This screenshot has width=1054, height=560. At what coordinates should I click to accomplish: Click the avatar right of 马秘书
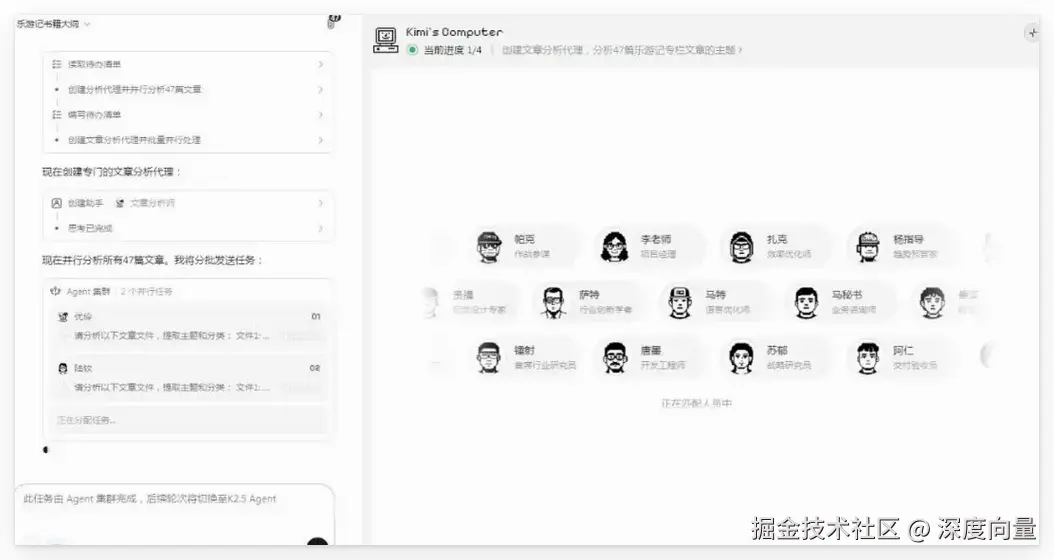pos(932,302)
